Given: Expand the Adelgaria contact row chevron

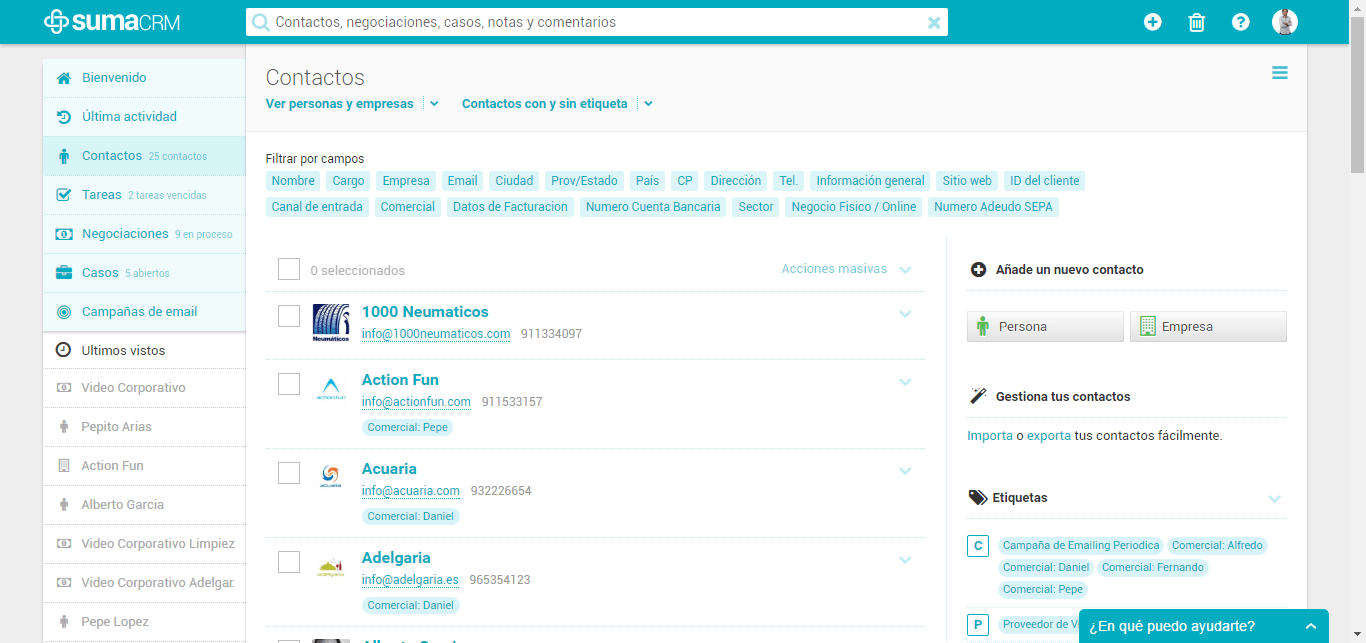Looking at the screenshot, I should tap(905, 560).
